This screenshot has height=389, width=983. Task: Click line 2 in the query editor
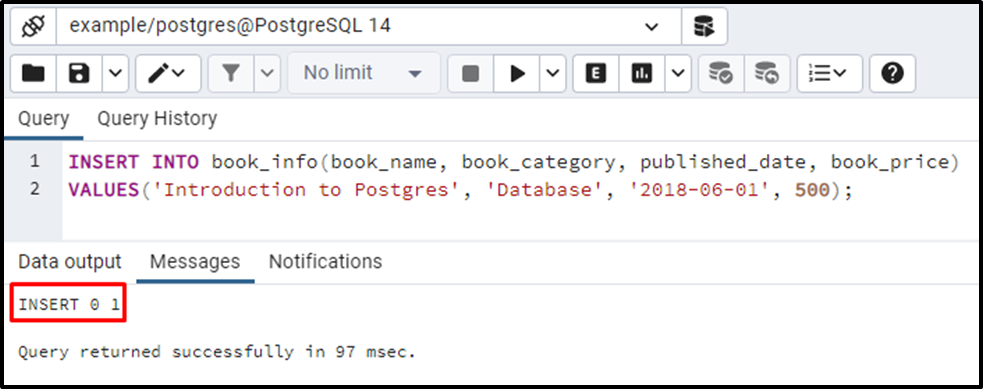tap(461, 190)
